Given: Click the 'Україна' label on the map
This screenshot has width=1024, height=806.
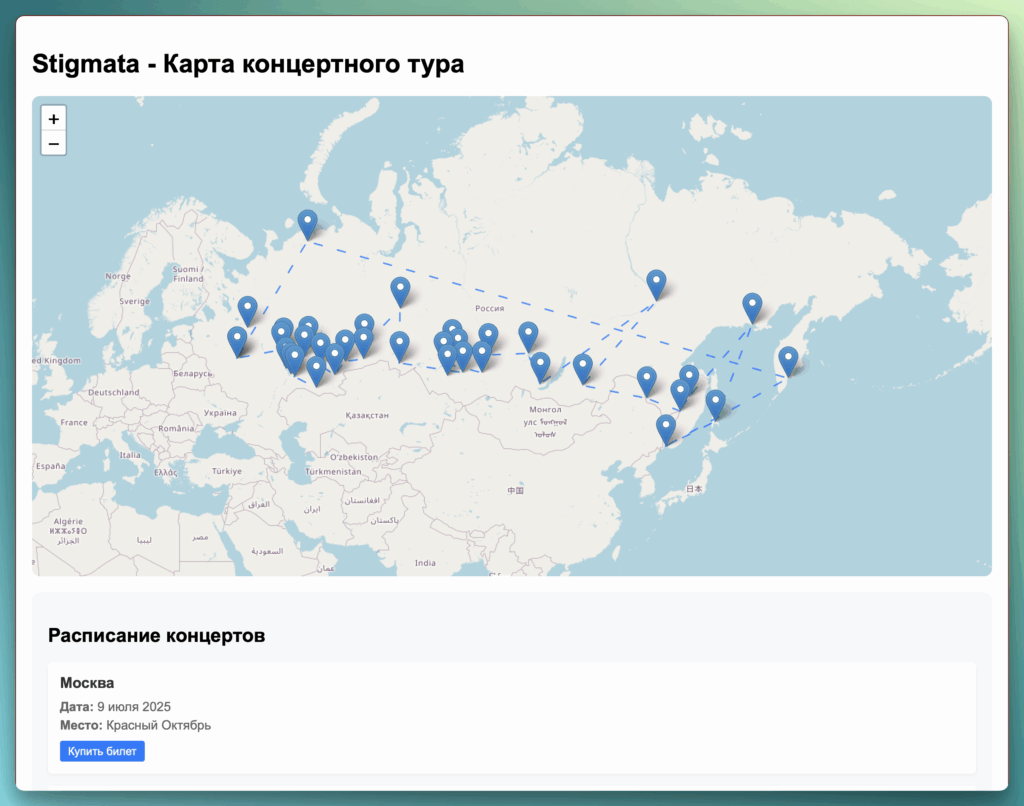Looking at the screenshot, I should point(220,413).
